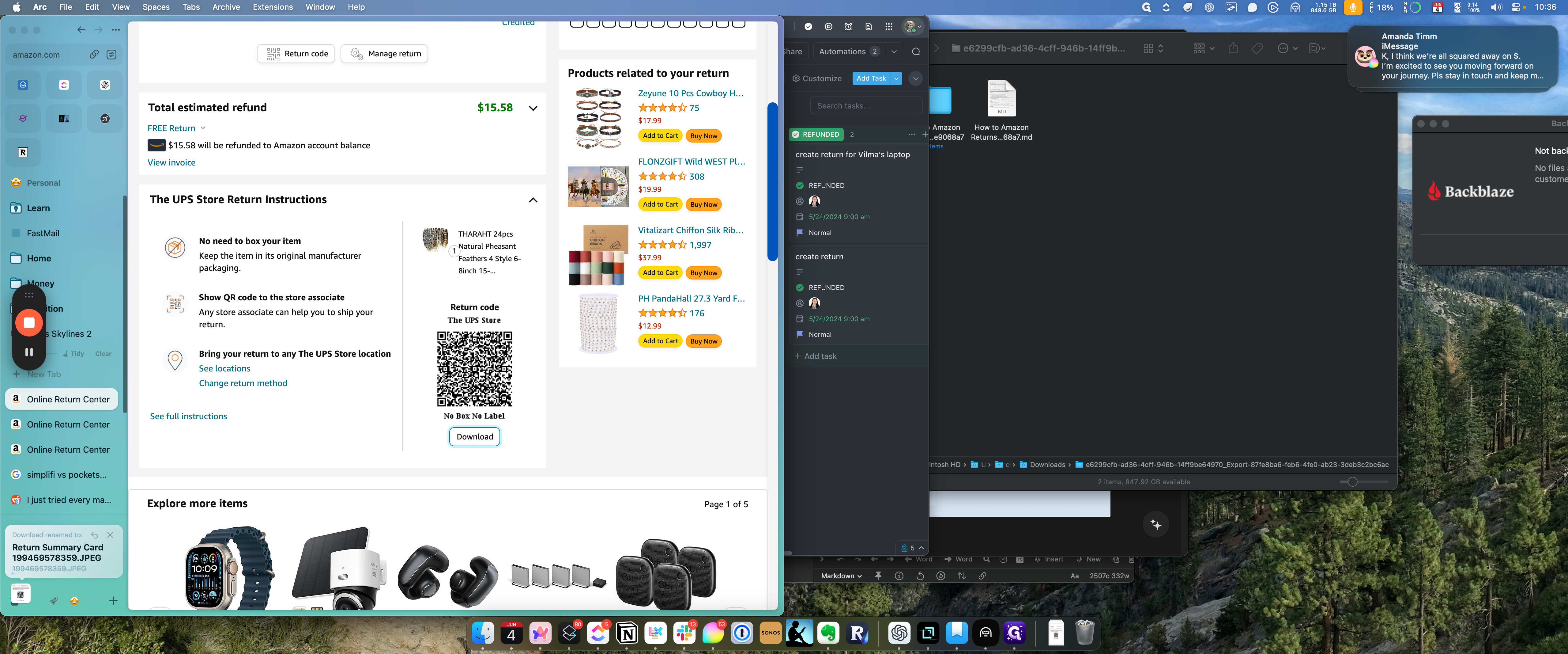Collapse UPS Store Return Instructions
Screen dimensions: 1568x654
point(533,200)
